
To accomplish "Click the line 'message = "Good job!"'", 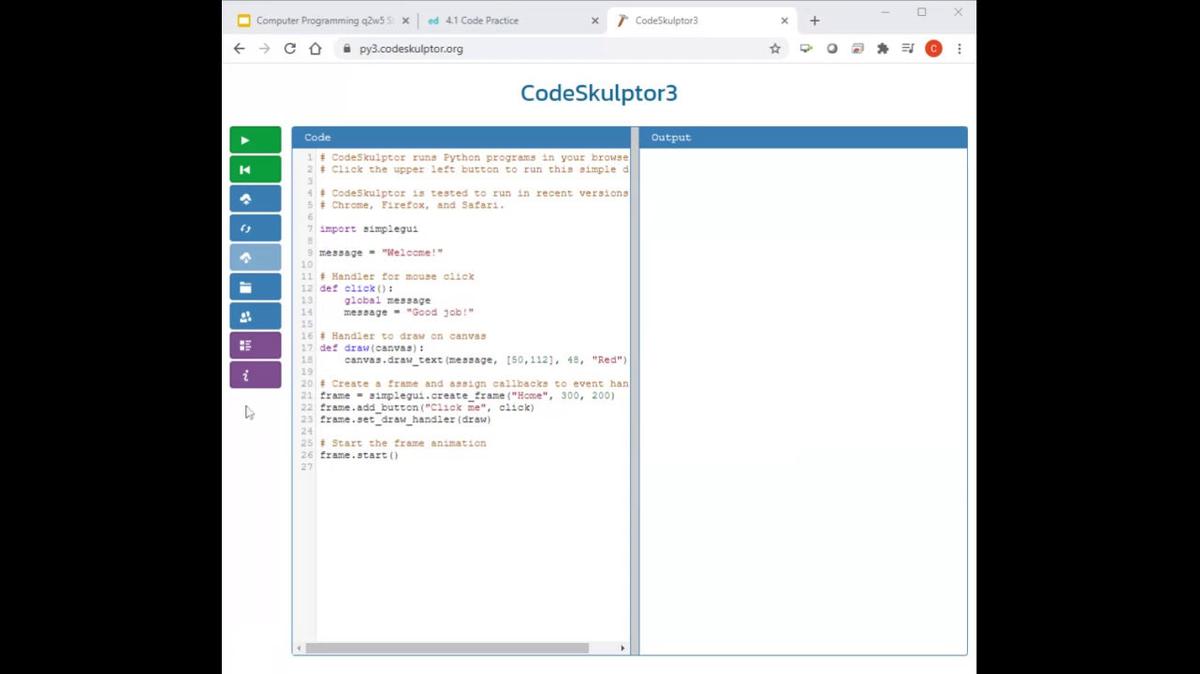I will click(x=409, y=312).
